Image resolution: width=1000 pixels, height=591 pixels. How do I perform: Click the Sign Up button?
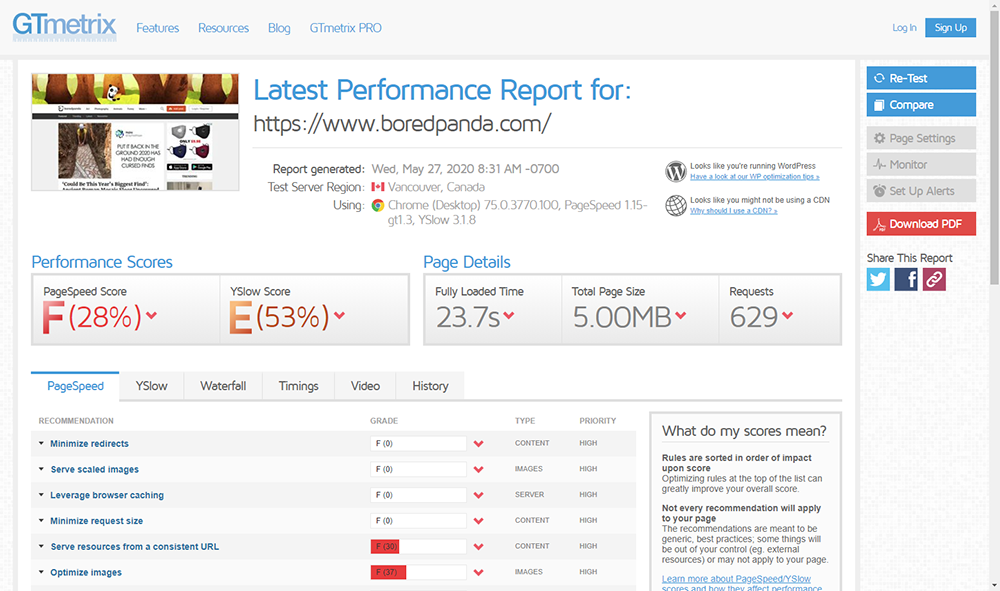pyautogui.click(x=950, y=27)
